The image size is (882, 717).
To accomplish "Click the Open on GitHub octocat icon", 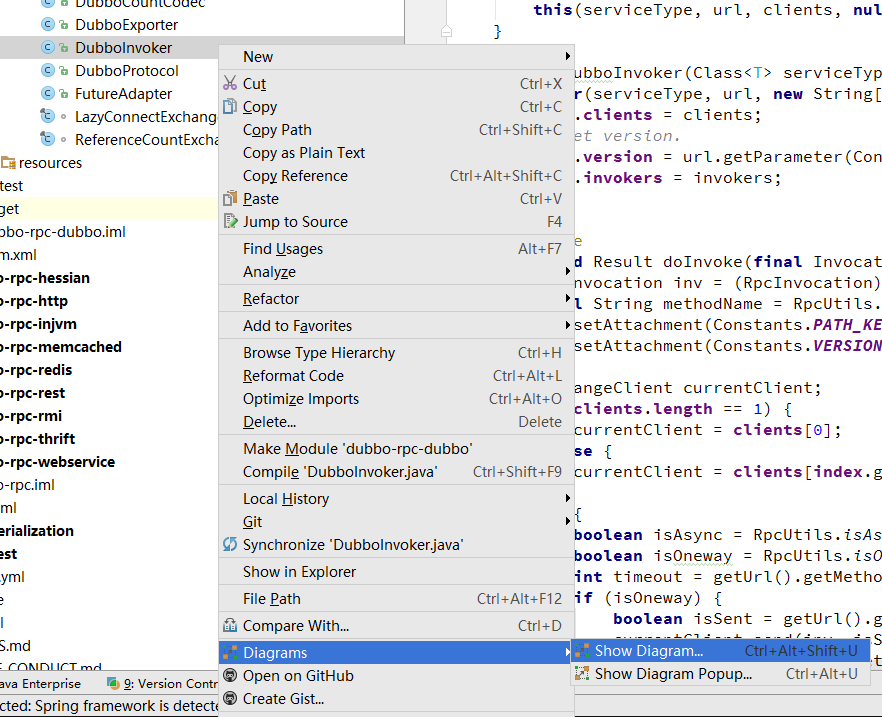I will 230,675.
